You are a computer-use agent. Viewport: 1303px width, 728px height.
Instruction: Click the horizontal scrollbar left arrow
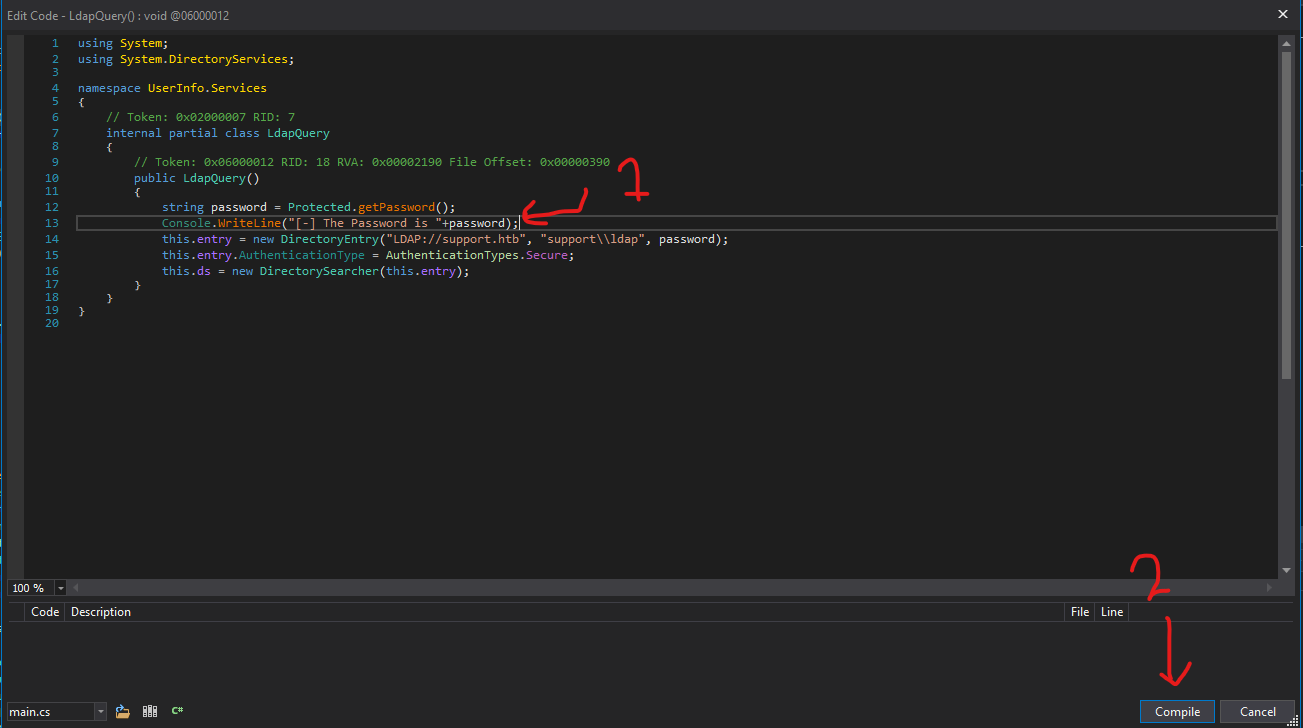(76, 588)
